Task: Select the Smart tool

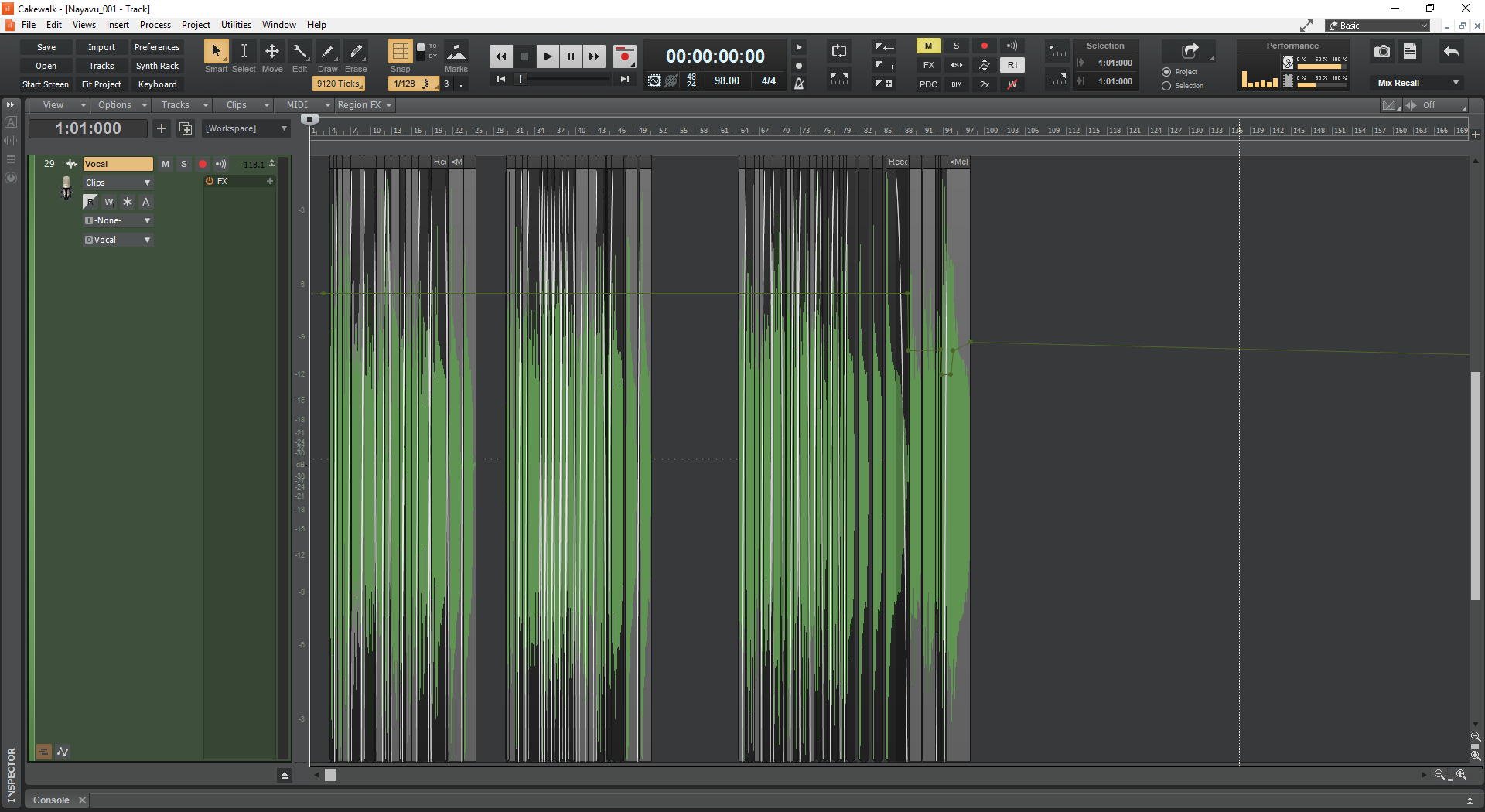Action: pyautogui.click(x=216, y=52)
